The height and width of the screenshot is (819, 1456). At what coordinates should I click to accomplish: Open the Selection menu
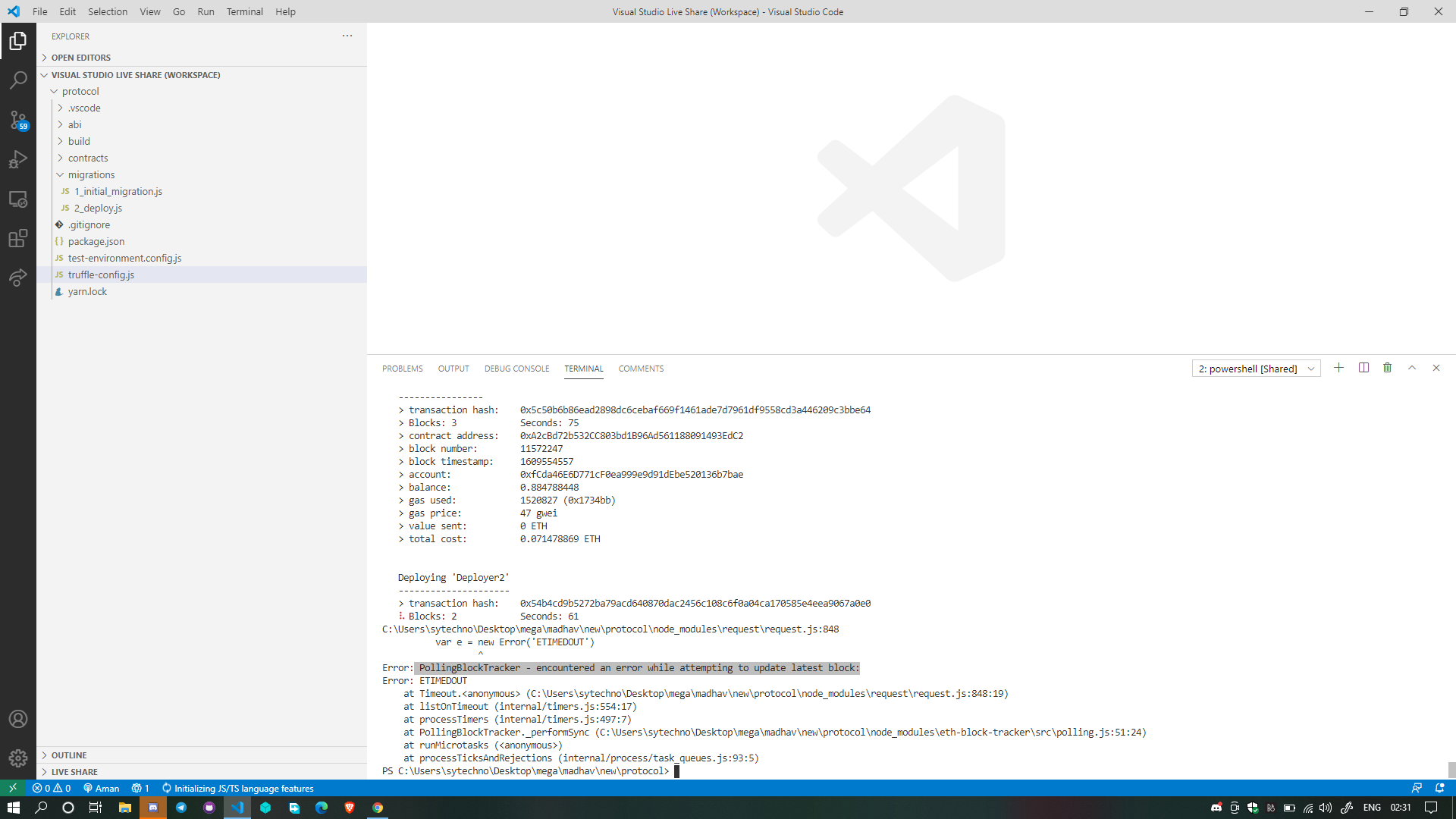point(108,11)
